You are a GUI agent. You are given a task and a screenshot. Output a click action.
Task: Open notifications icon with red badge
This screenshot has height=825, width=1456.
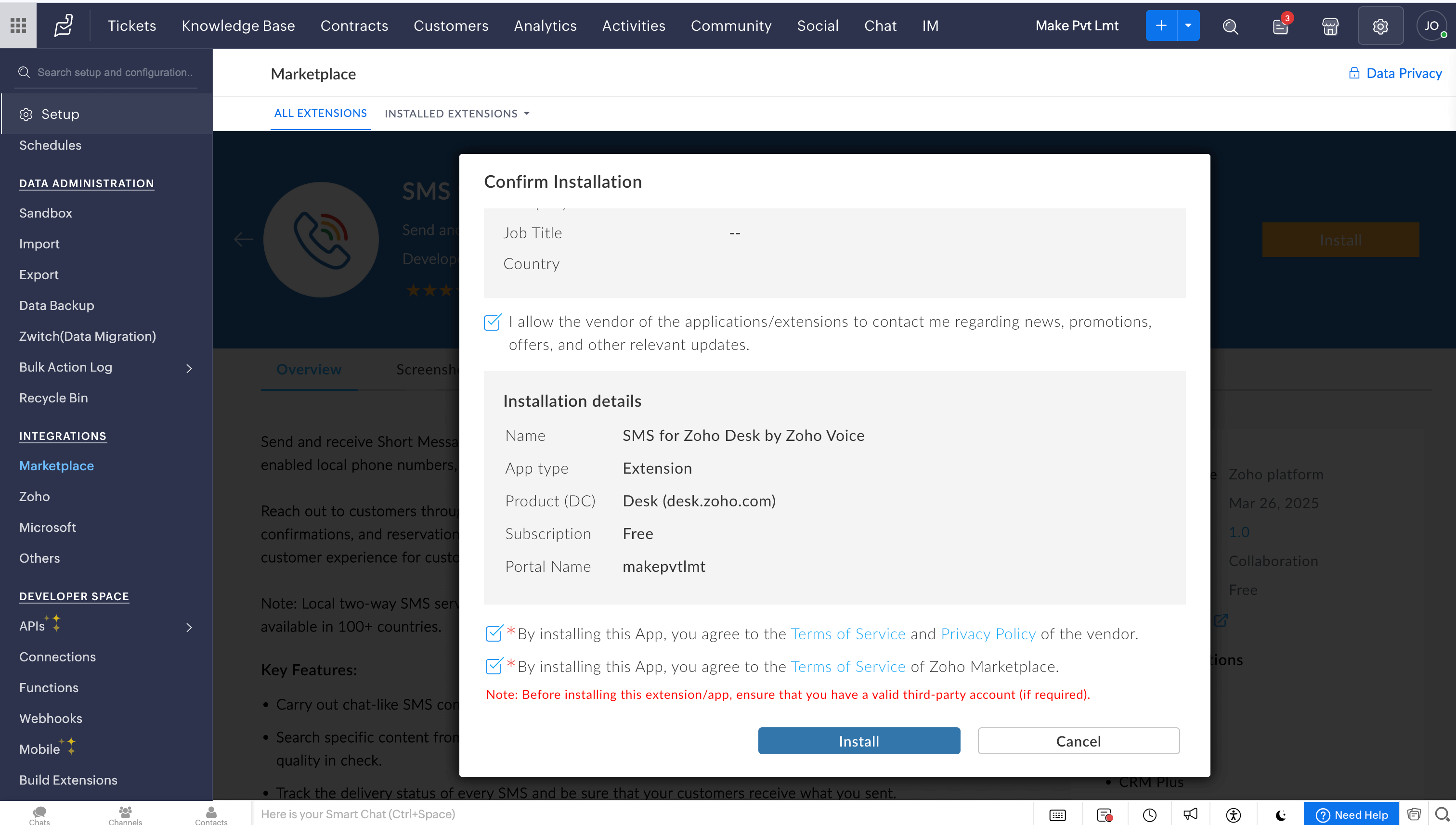coord(1280,26)
